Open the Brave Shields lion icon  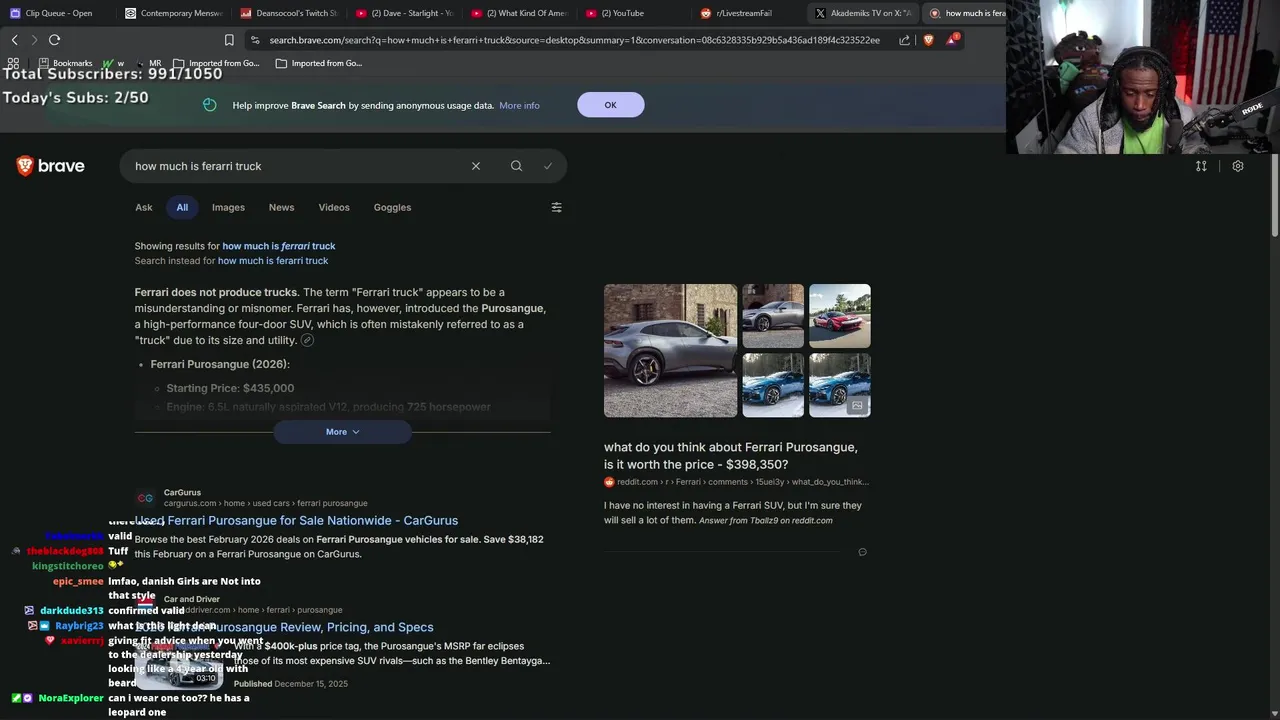point(928,40)
